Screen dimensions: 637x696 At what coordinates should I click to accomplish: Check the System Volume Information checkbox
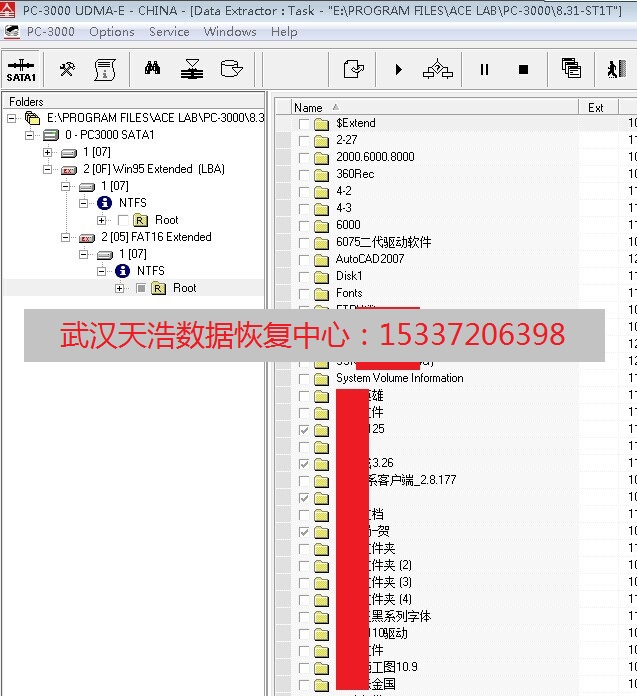click(x=304, y=379)
